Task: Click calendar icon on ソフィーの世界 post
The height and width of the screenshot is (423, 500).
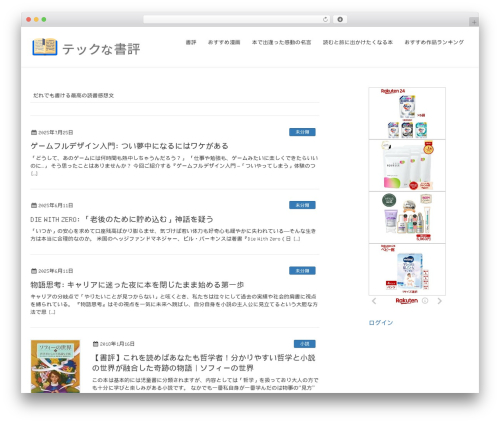Action: coord(95,344)
